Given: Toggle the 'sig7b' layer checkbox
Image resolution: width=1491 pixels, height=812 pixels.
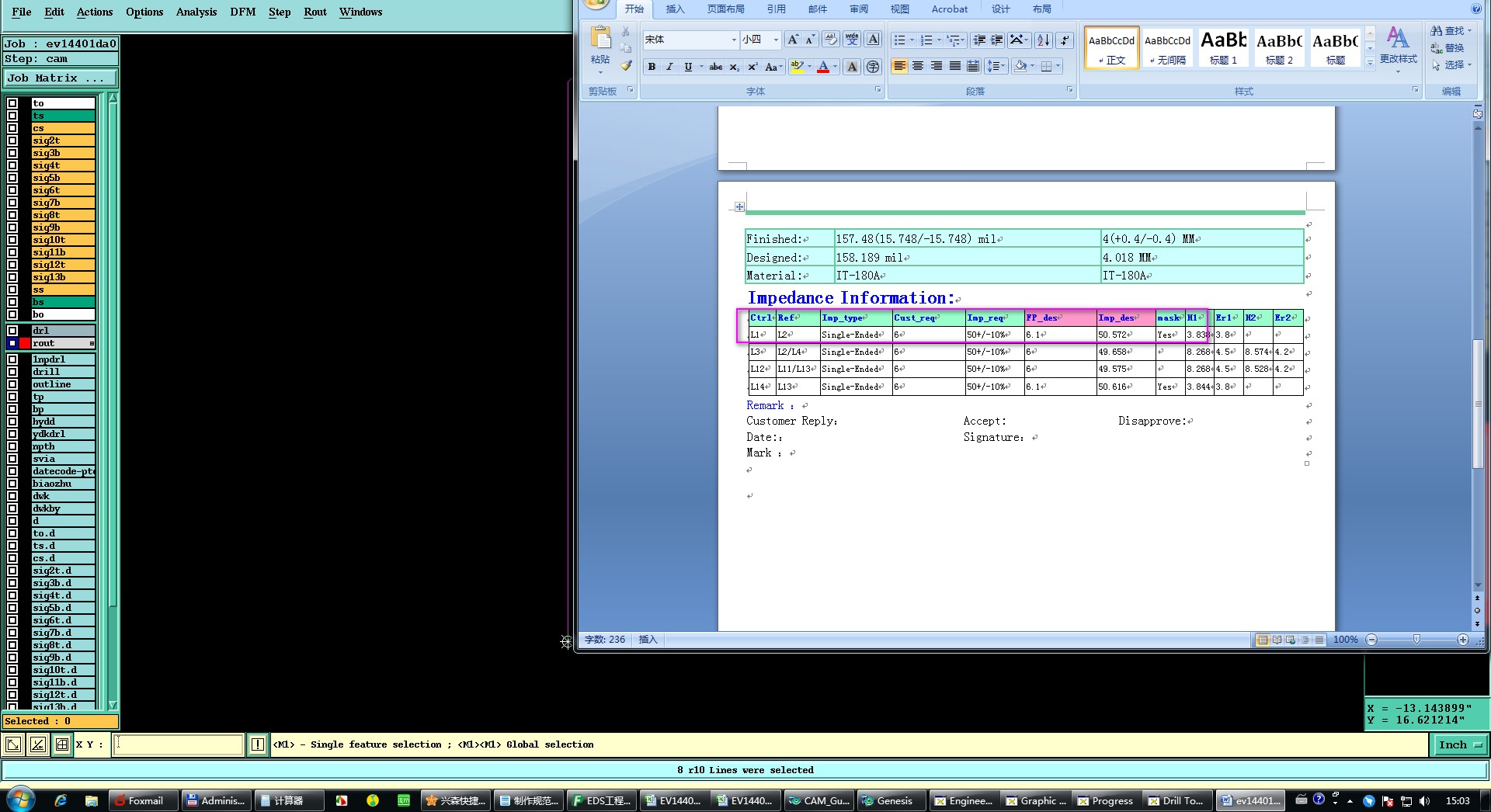Looking at the screenshot, I should 12,203.
